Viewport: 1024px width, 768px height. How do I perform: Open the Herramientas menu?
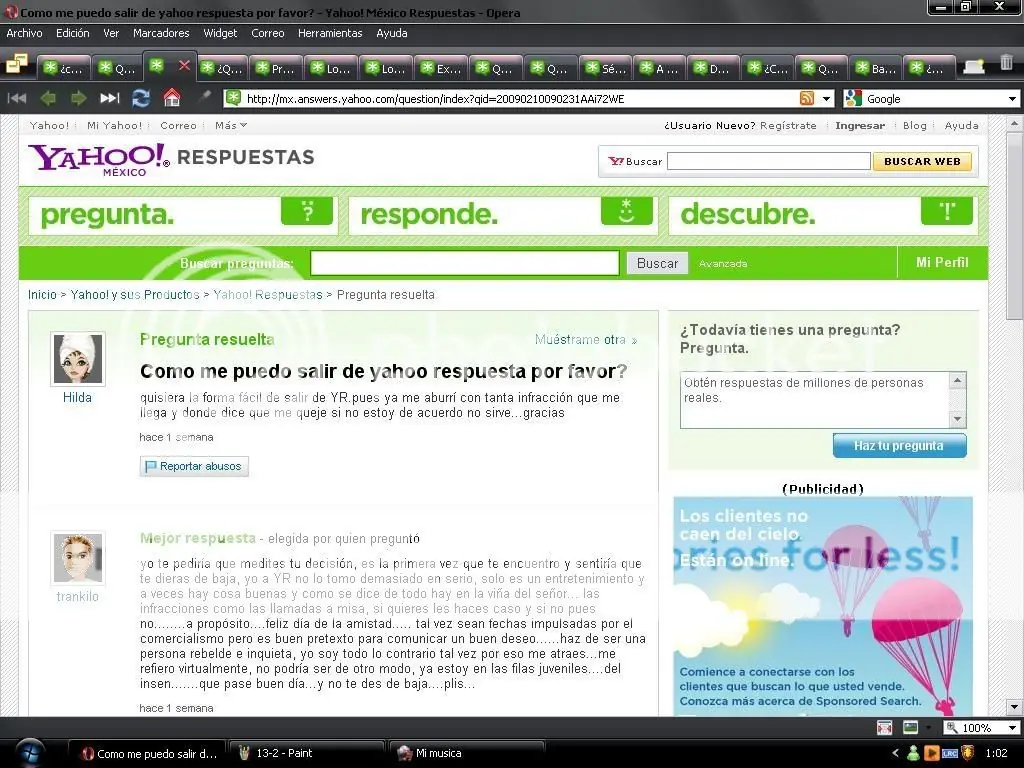click(x=330, y=33)
